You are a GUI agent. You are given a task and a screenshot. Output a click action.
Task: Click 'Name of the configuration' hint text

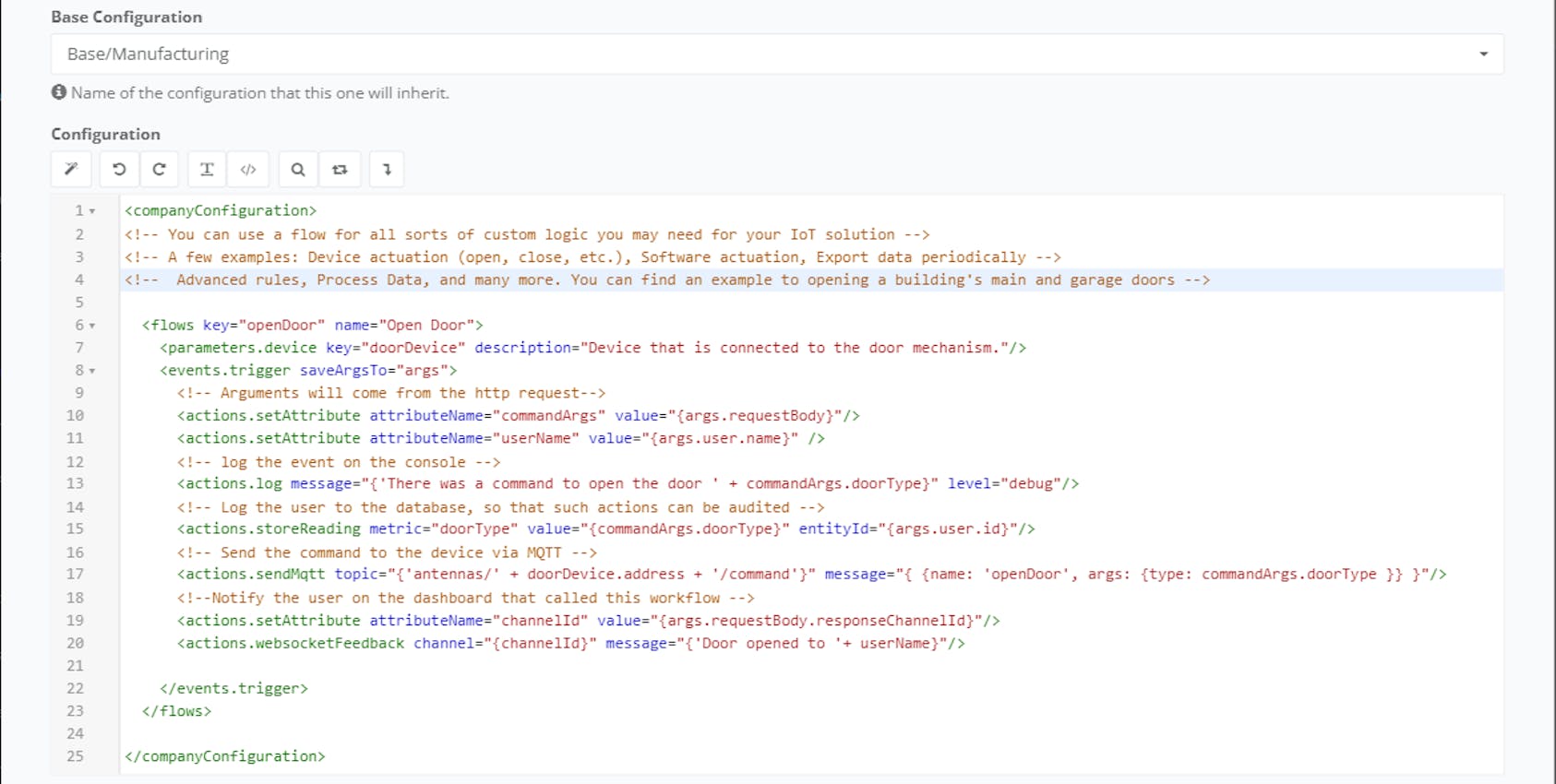pyautogui.click(x=260, y=93)
